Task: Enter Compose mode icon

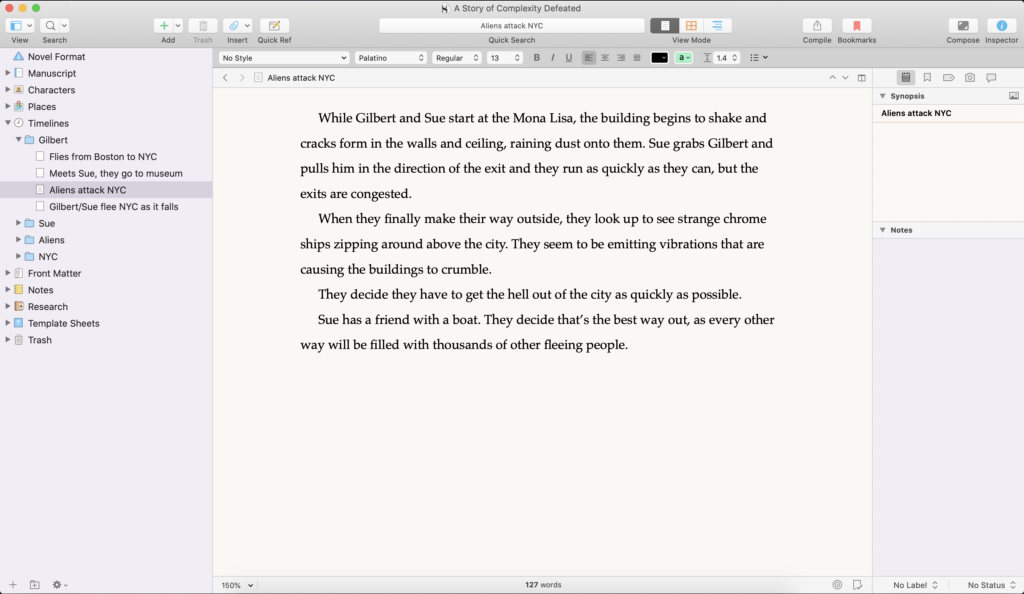Action: pos(963,25)
